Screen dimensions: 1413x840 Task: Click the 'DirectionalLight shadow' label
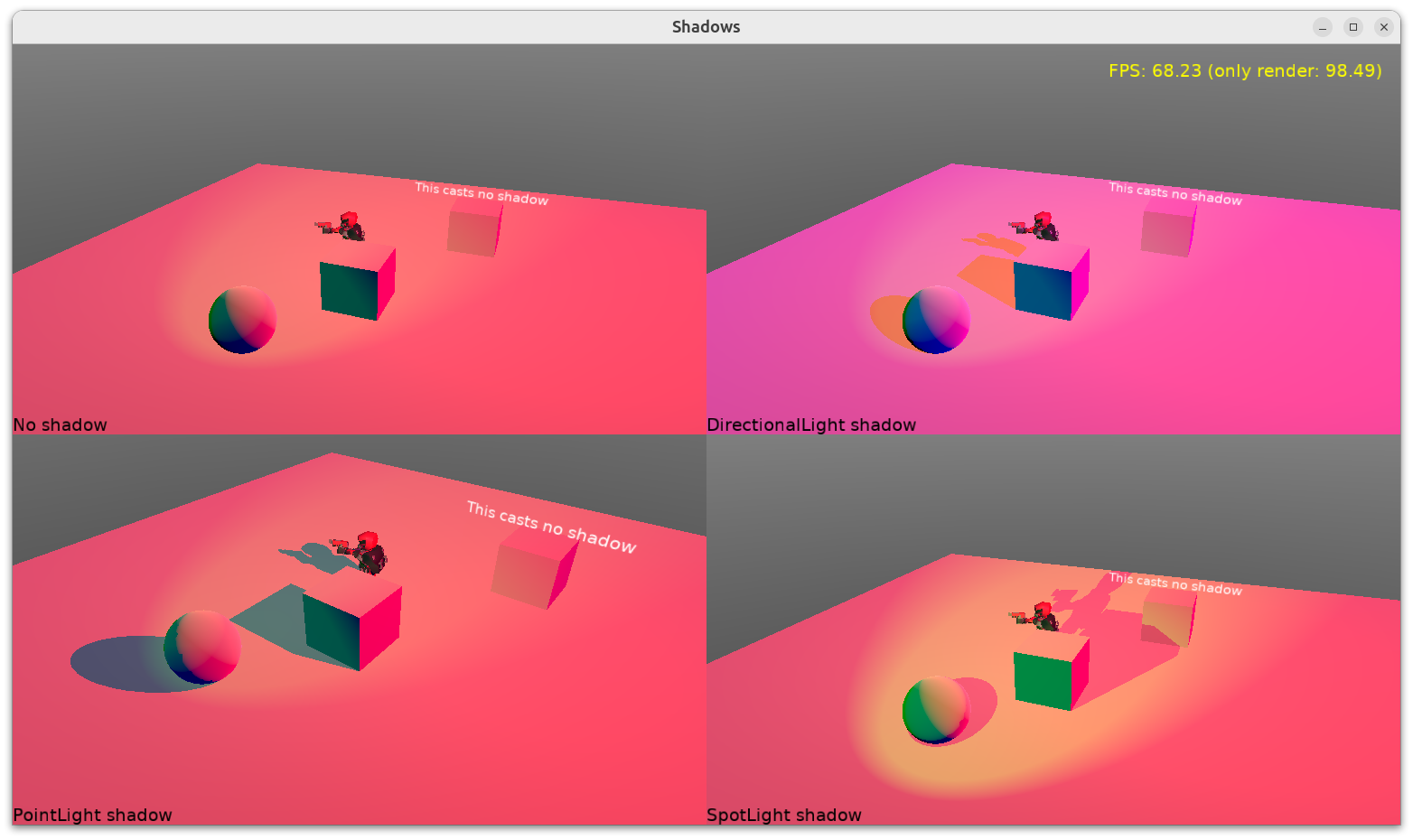pos(811,425)
